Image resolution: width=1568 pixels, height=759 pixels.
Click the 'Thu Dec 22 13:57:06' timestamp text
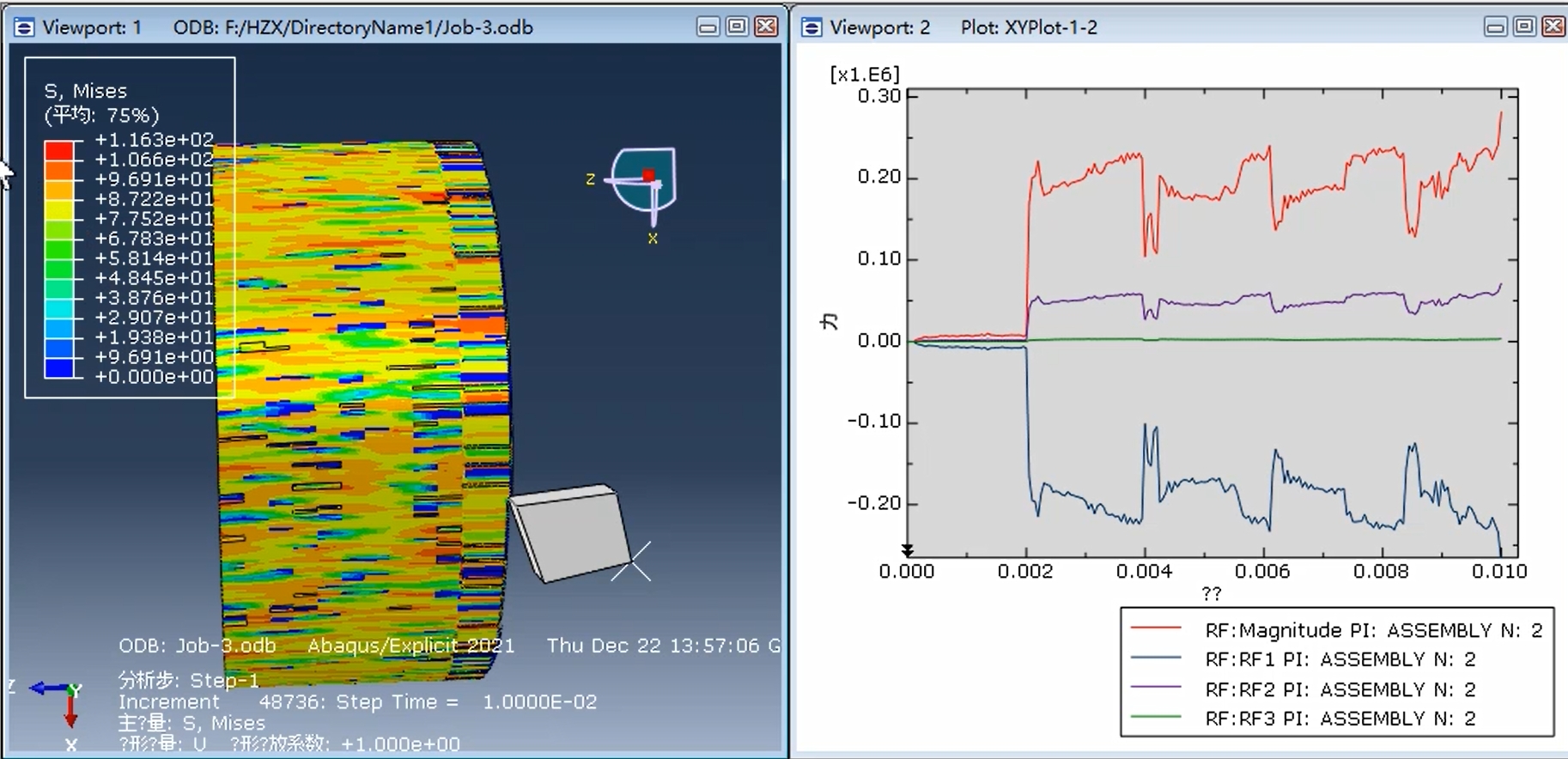[653, 646]
